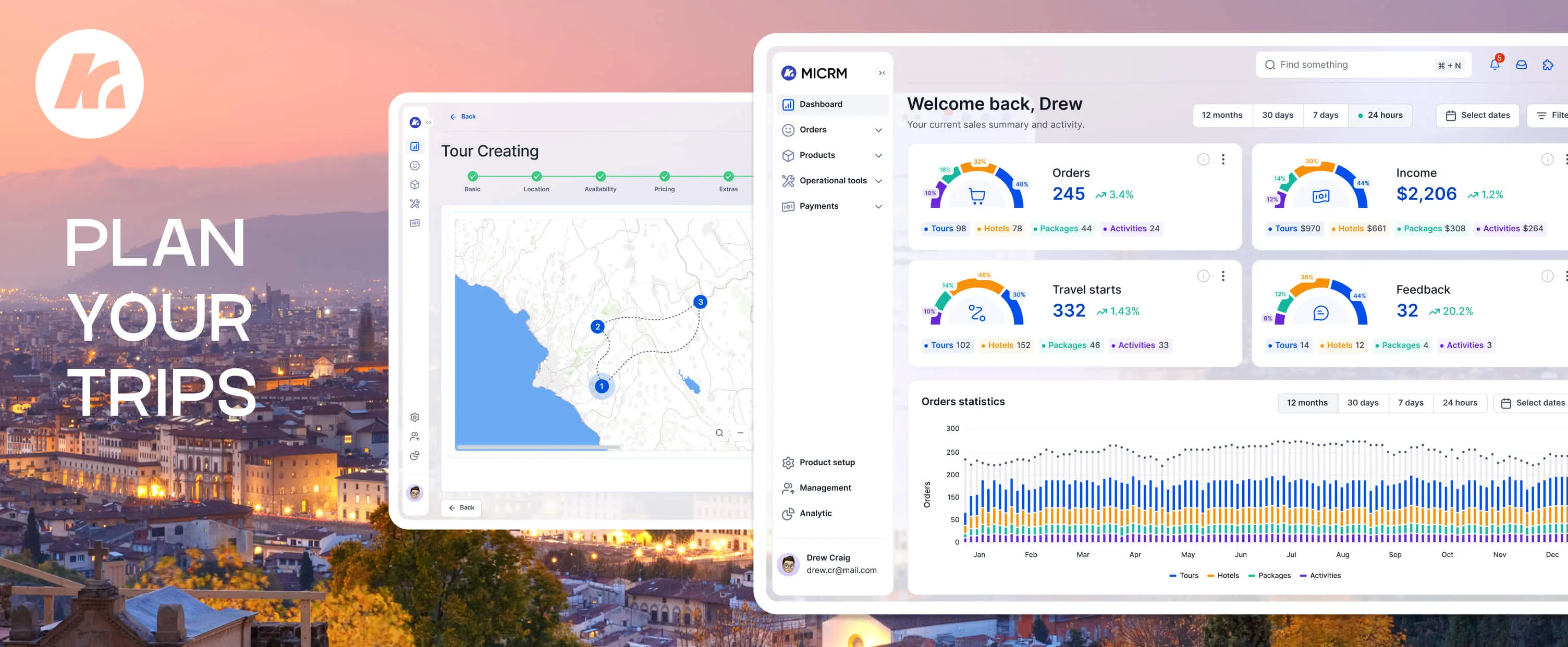Open settings gear in collapsed sidebar
The height and width of the screenshot is (647, 1568).
pyautogui.click(x=414, y=417)
